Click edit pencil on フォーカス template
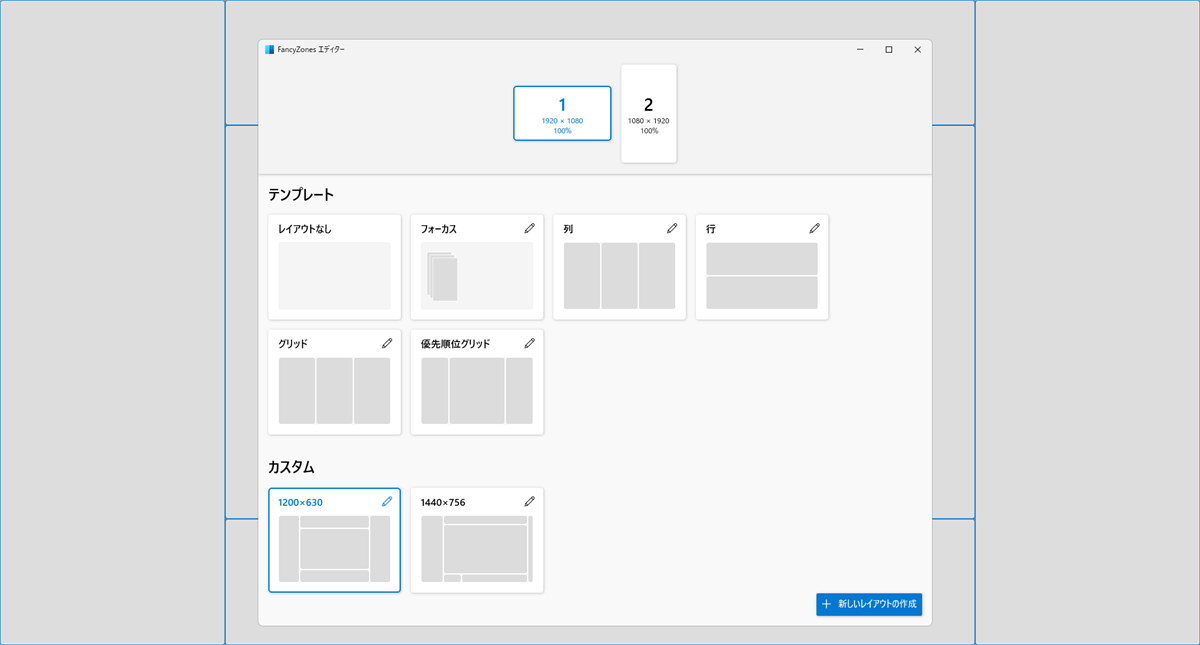Screen dimensions: 1200x645 [x=529, y=229]
